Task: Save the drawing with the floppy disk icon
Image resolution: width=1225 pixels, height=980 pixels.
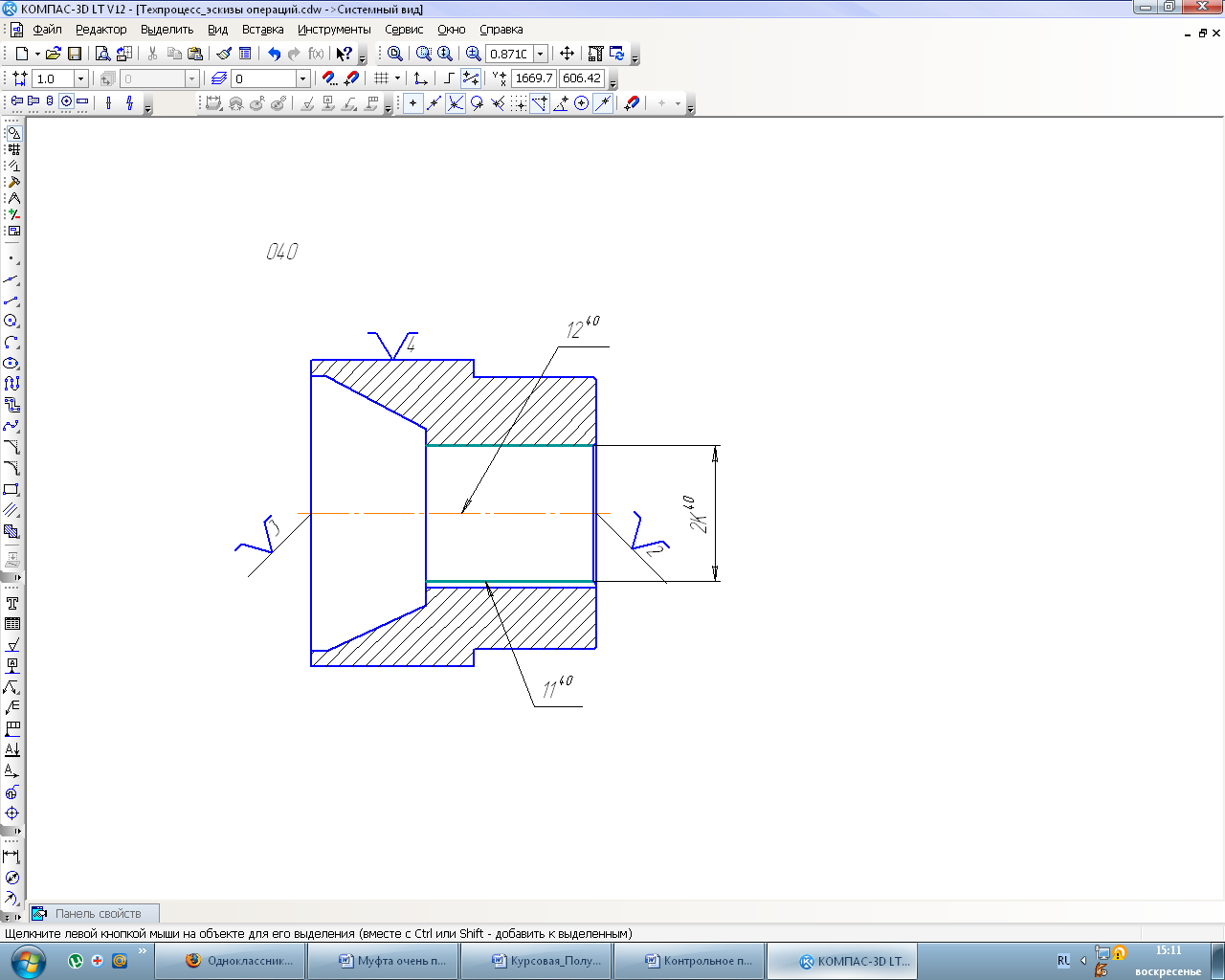Action: point(75,54)
